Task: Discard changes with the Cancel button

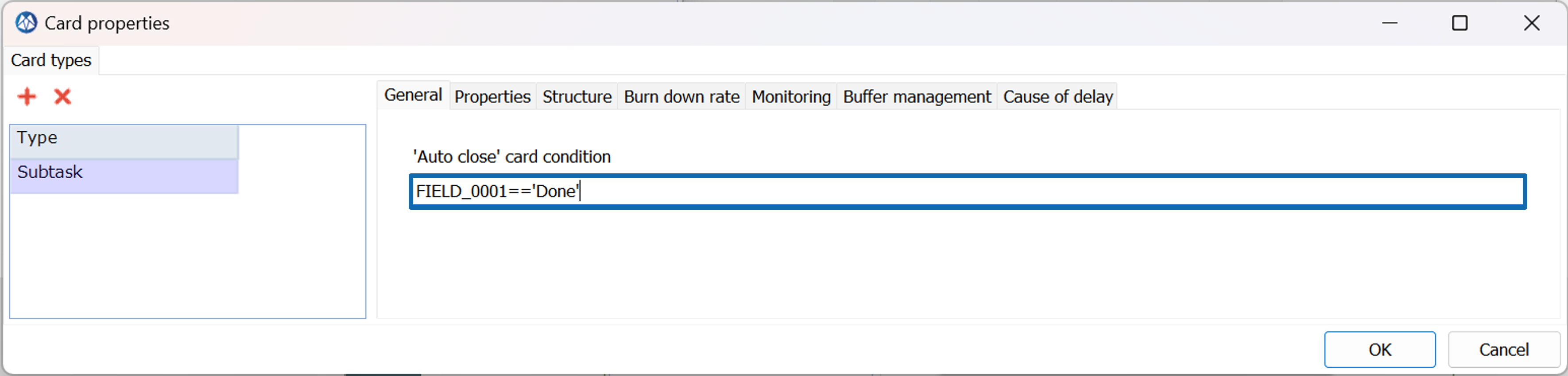Action: pos(1503,349)
